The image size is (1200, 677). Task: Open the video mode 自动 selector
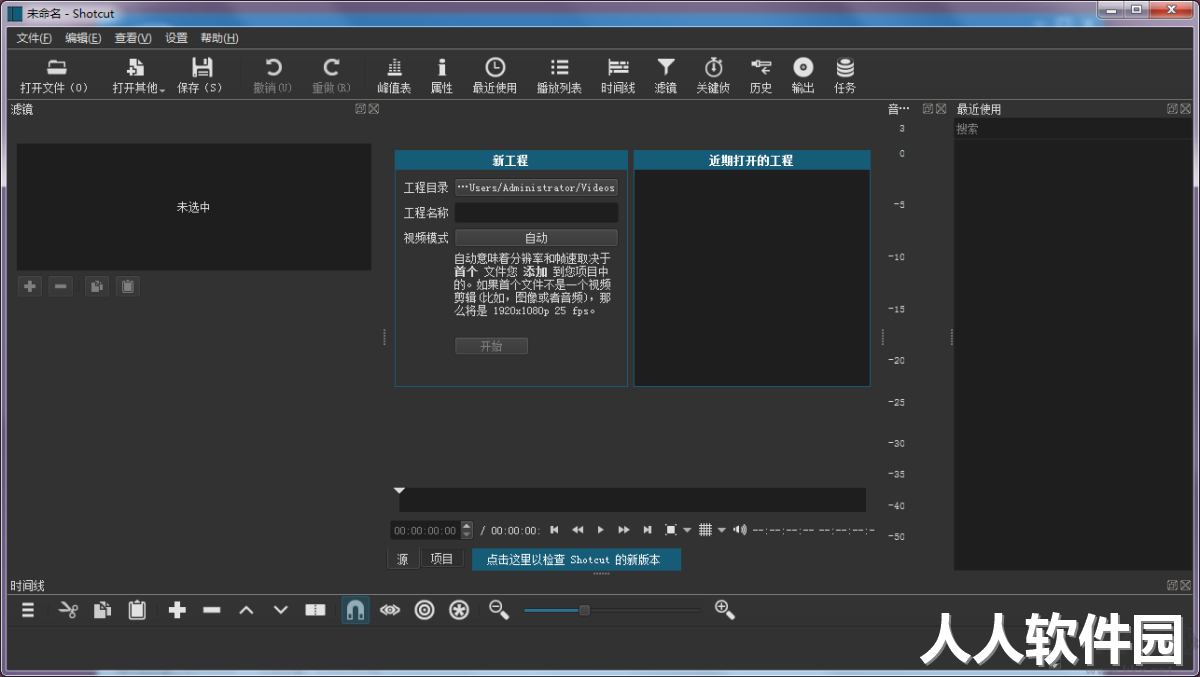tap(536, 238)
